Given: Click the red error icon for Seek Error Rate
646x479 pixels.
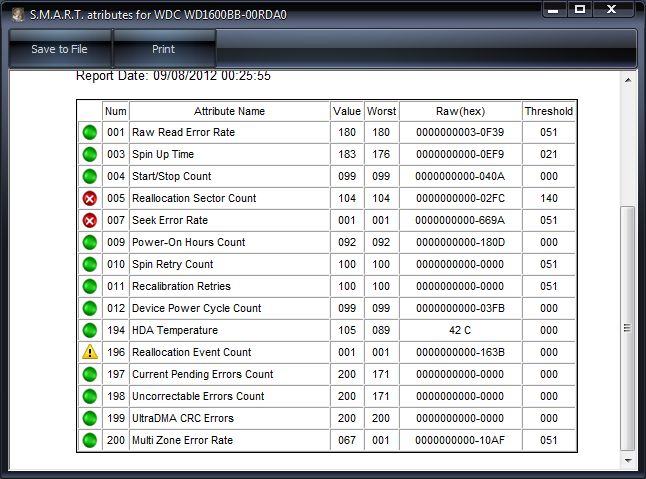Looking at the screenshot, I should point(90,220).
